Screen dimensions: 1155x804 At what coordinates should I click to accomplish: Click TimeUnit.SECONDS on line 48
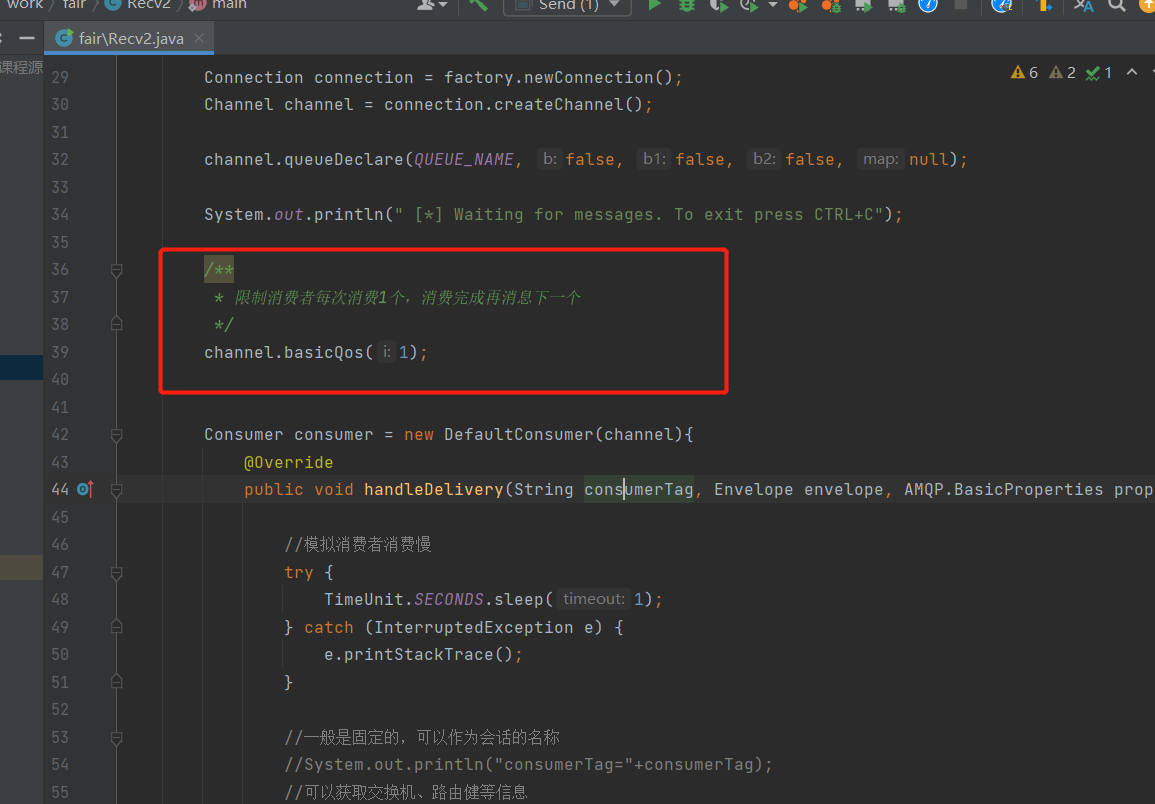point(404,599)
